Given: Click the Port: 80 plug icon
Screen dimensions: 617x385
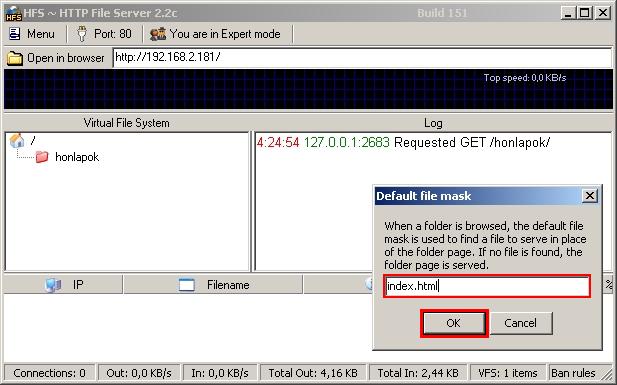Looking at the screenshot, I should [x=82, y=34].
